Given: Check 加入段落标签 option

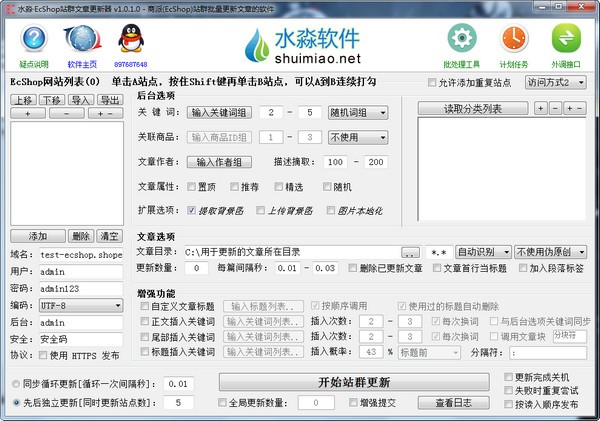Looking at the screenshot, I should click(523, 268).
